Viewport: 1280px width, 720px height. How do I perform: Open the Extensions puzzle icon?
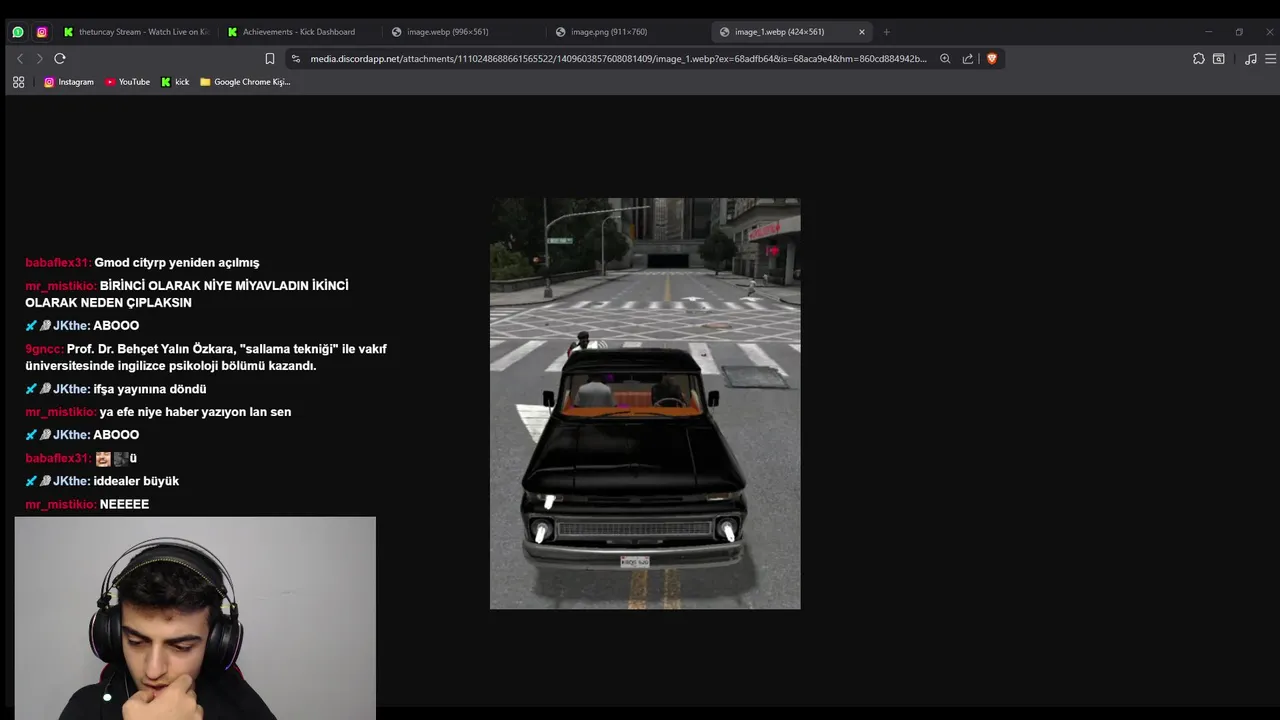(1199, 59)
